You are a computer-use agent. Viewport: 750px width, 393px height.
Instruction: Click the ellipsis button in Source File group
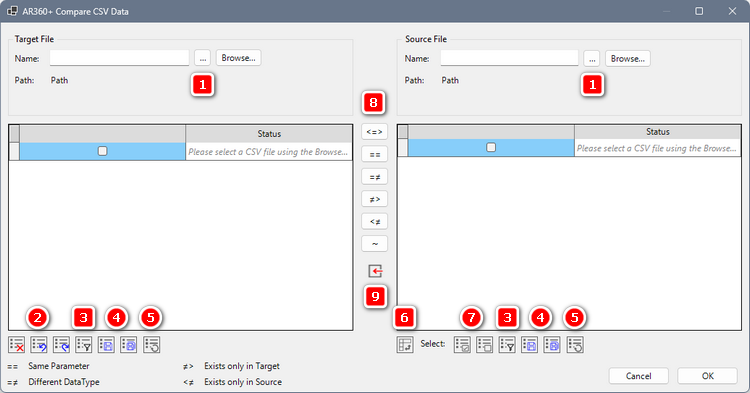592,59
